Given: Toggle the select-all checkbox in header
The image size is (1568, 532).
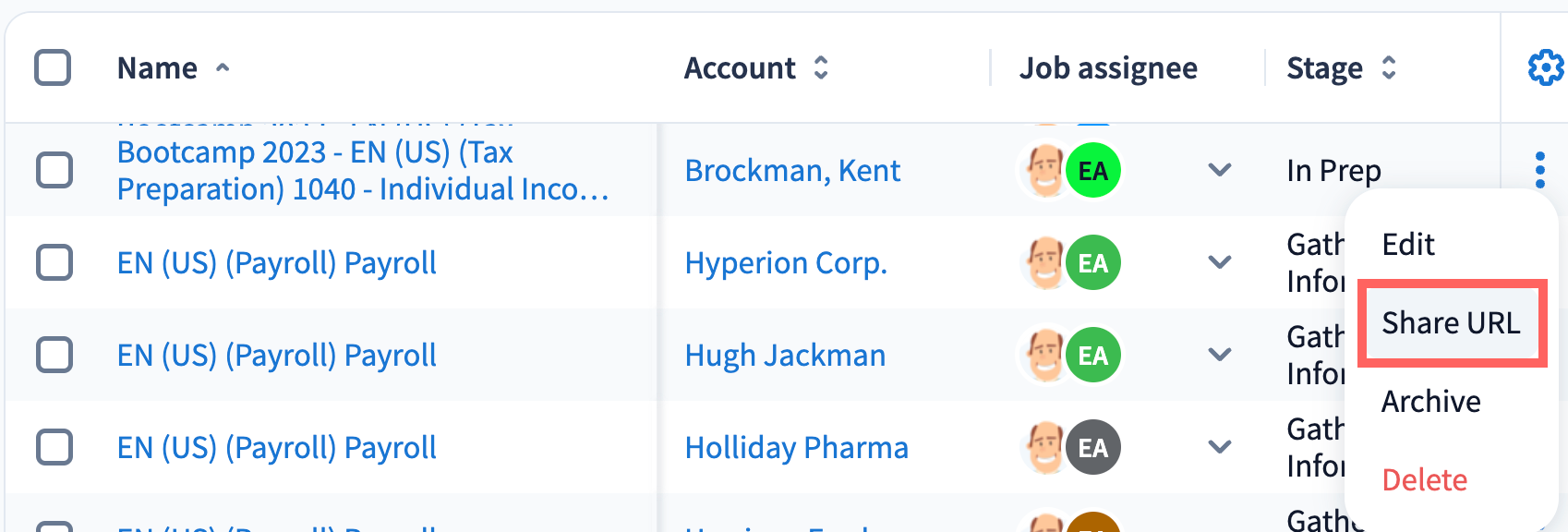Looking at the screenshot, I should coord(53,67).
